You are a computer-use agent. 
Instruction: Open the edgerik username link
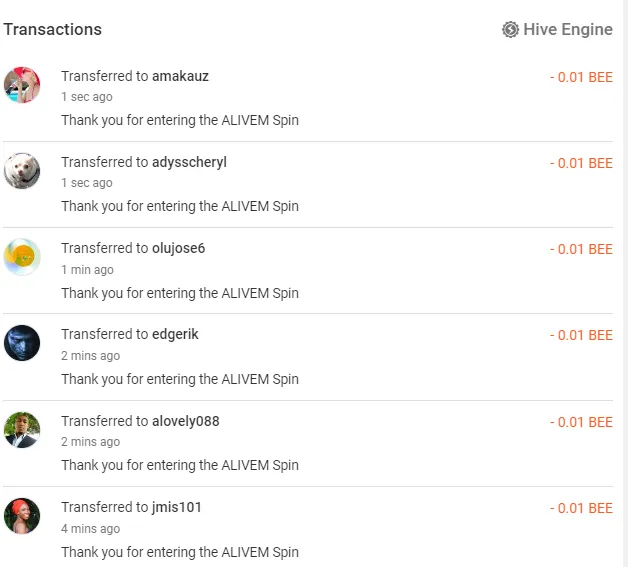[x=175, y=334]
